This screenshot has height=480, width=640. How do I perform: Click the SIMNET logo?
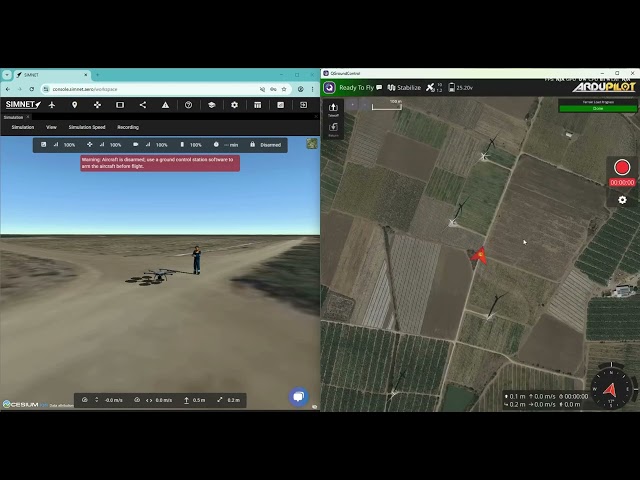tap(23, 104)
